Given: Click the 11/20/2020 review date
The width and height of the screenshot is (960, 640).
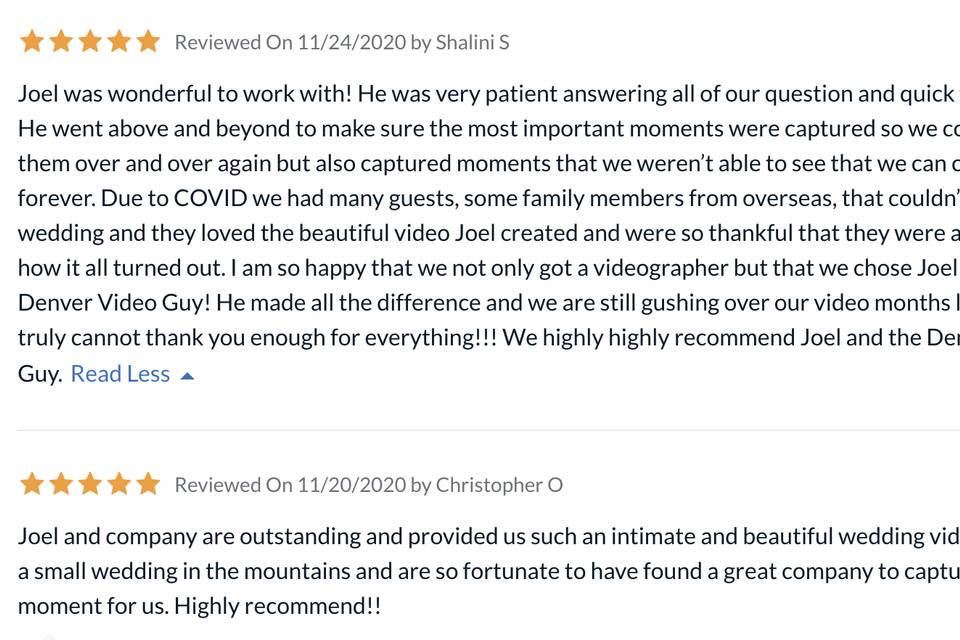Looking at the screenshot, I should coord(351,485).
